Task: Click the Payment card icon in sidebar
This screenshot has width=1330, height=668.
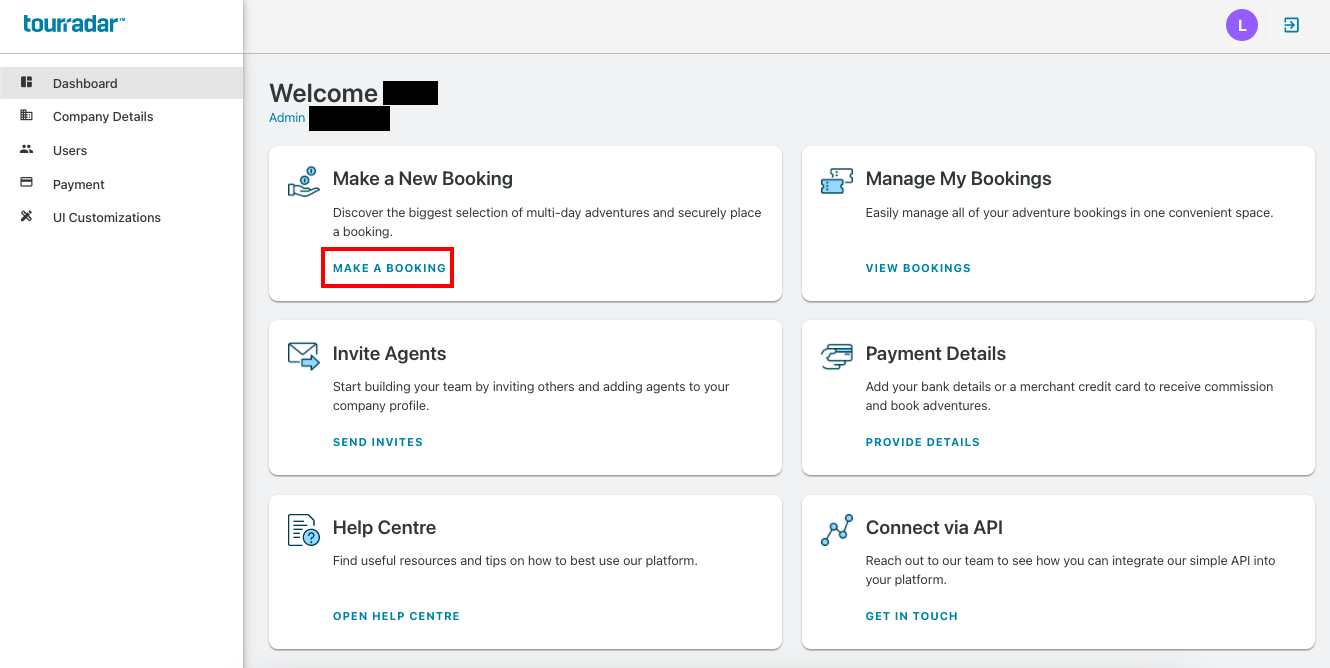Action: click(x=27, y=183)
